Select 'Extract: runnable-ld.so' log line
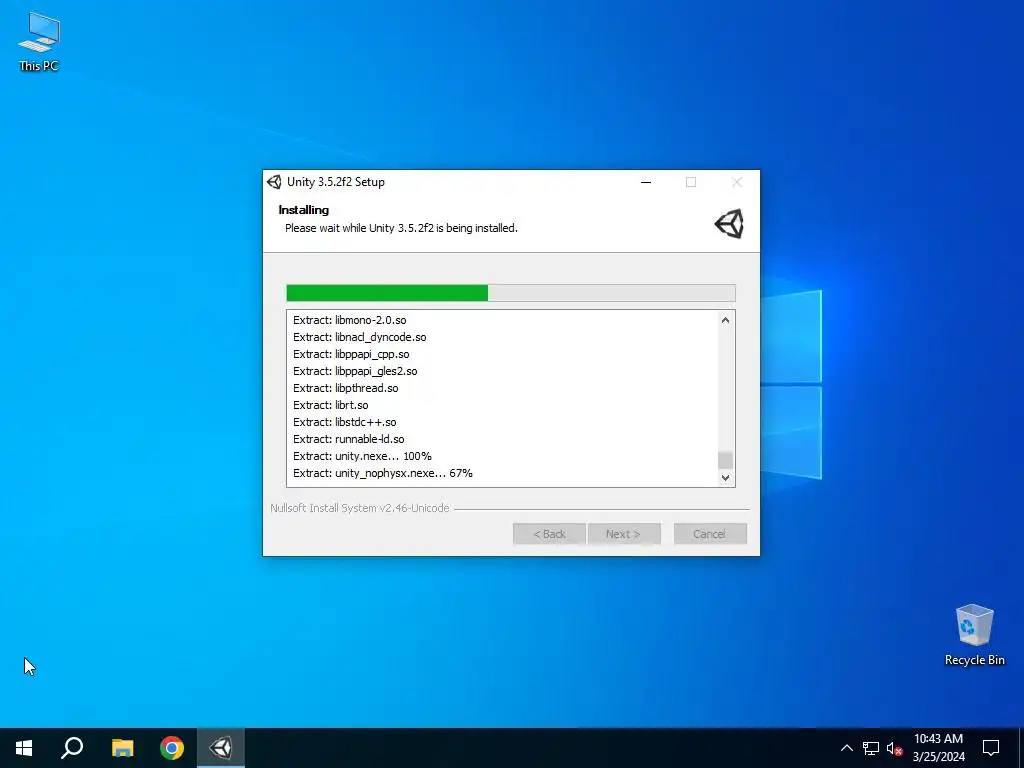Image resolution: width=1024 pixels, height=768 pixels. click(348, 439)
